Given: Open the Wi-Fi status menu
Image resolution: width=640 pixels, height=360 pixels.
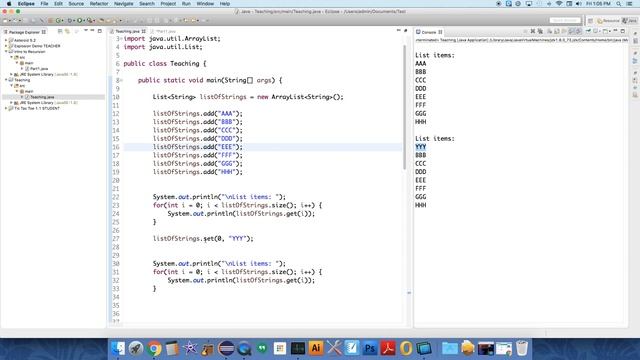Looking at the screenshot, I should pos(559,4).
